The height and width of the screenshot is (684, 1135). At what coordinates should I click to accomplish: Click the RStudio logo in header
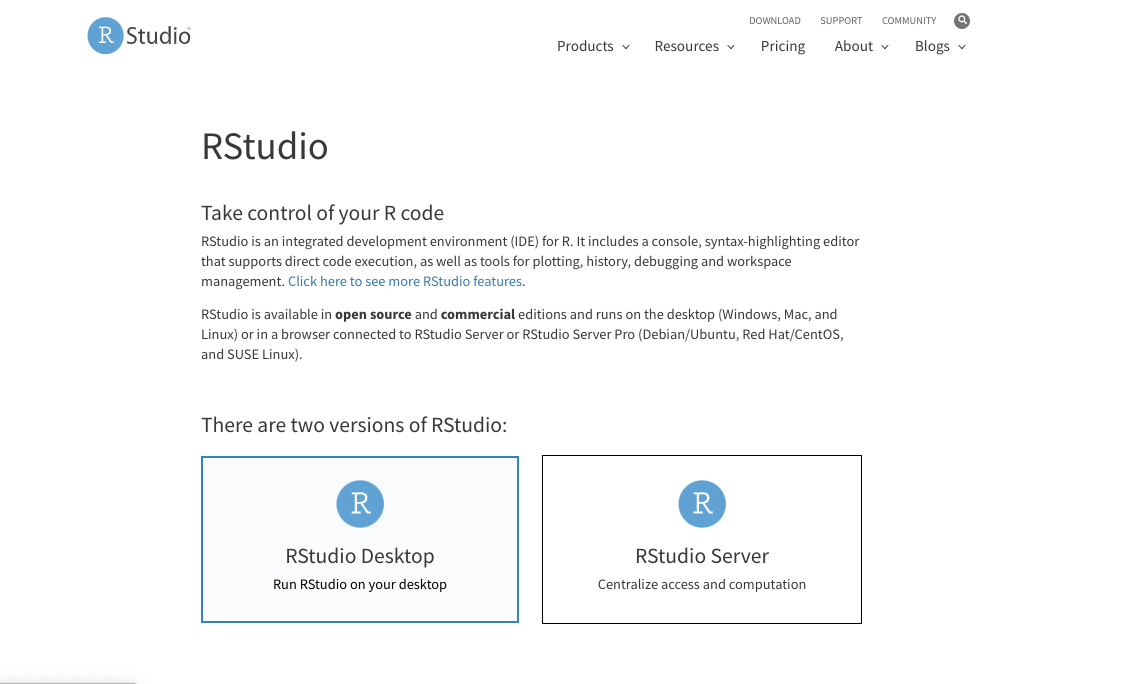[139, 35]
